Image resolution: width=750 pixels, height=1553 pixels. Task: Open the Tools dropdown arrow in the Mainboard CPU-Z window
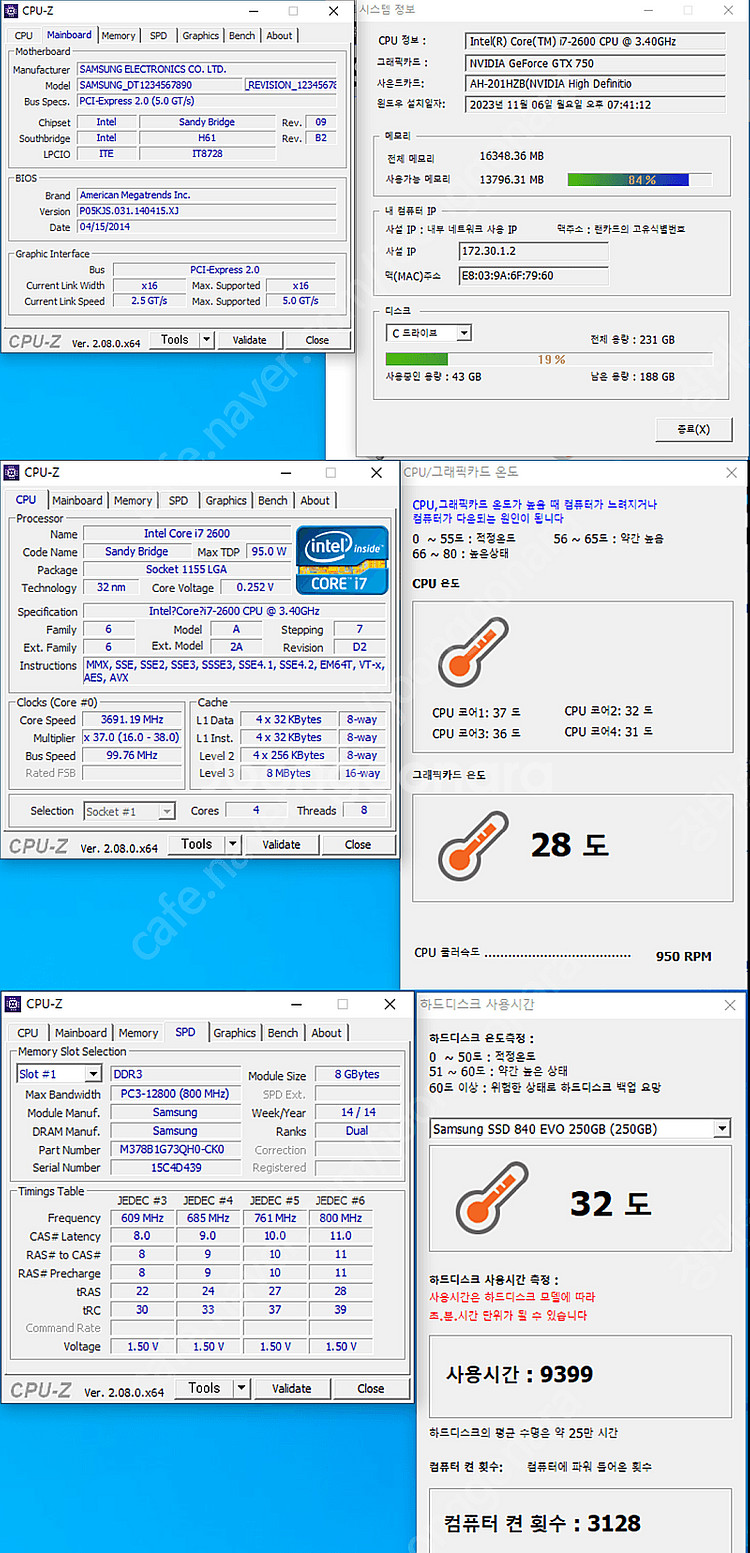pyautogui.click(x=206, y=339)
